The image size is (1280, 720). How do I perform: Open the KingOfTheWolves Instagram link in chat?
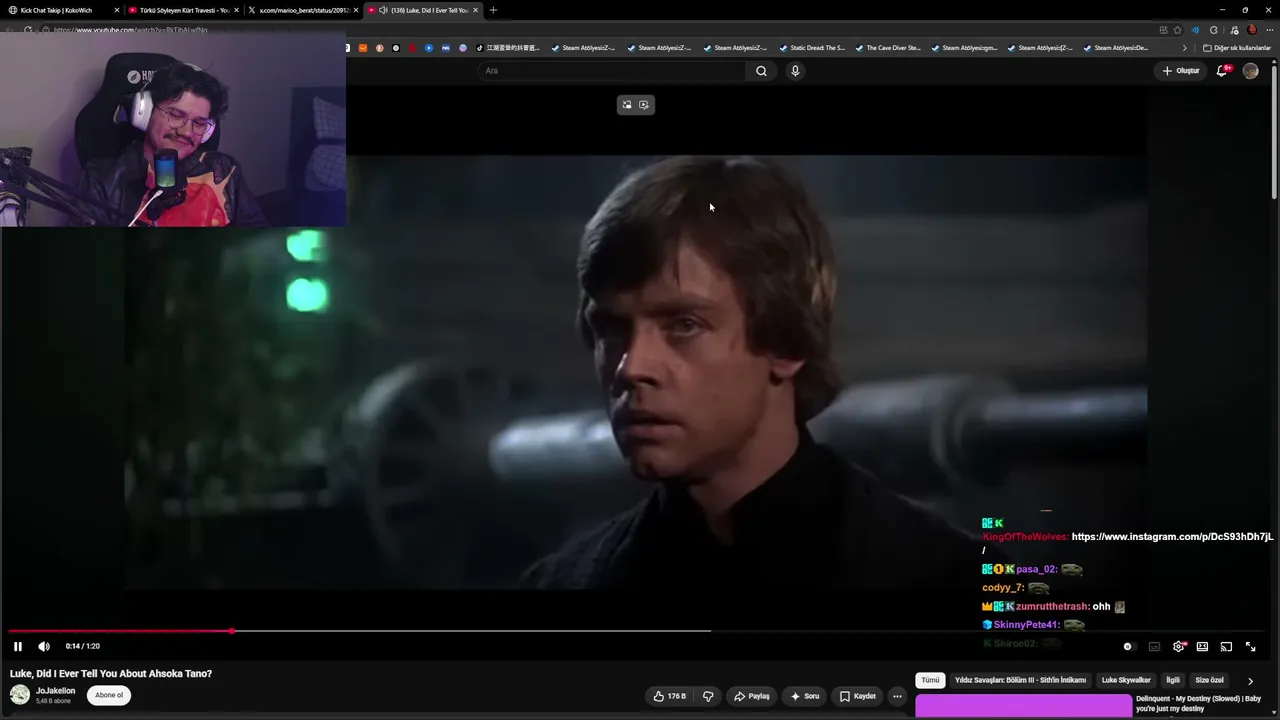pyautogui.click(x=1172, y=537)
